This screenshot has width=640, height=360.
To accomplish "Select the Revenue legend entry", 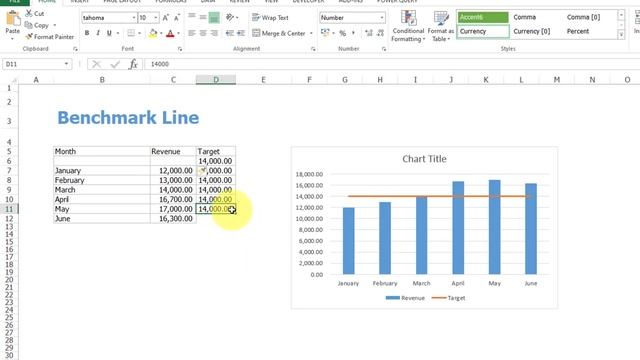I will point(405,298).
